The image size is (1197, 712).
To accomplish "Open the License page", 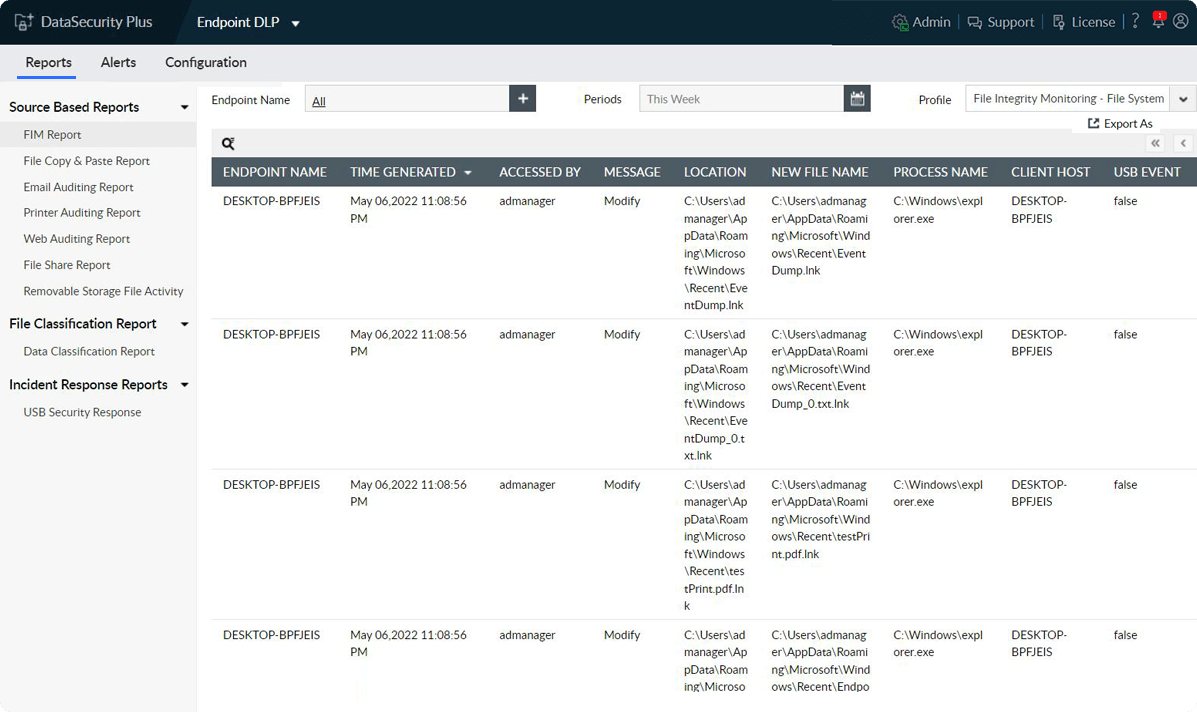I will (1084, 22).
